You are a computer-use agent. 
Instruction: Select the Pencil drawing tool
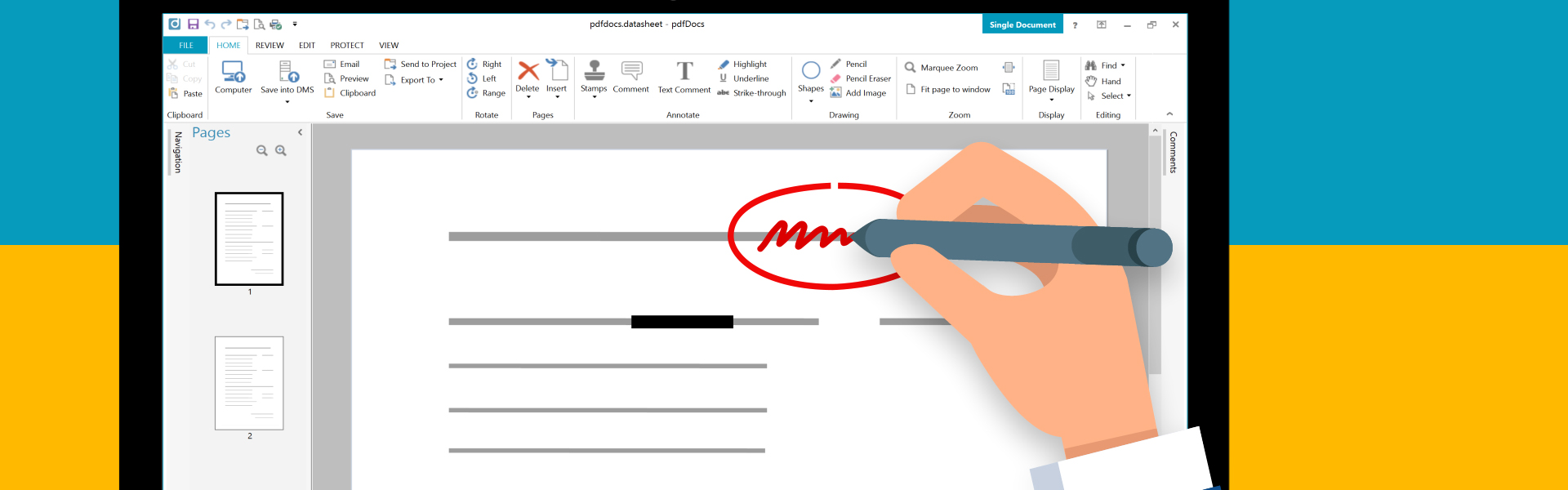tap(855, 65)
